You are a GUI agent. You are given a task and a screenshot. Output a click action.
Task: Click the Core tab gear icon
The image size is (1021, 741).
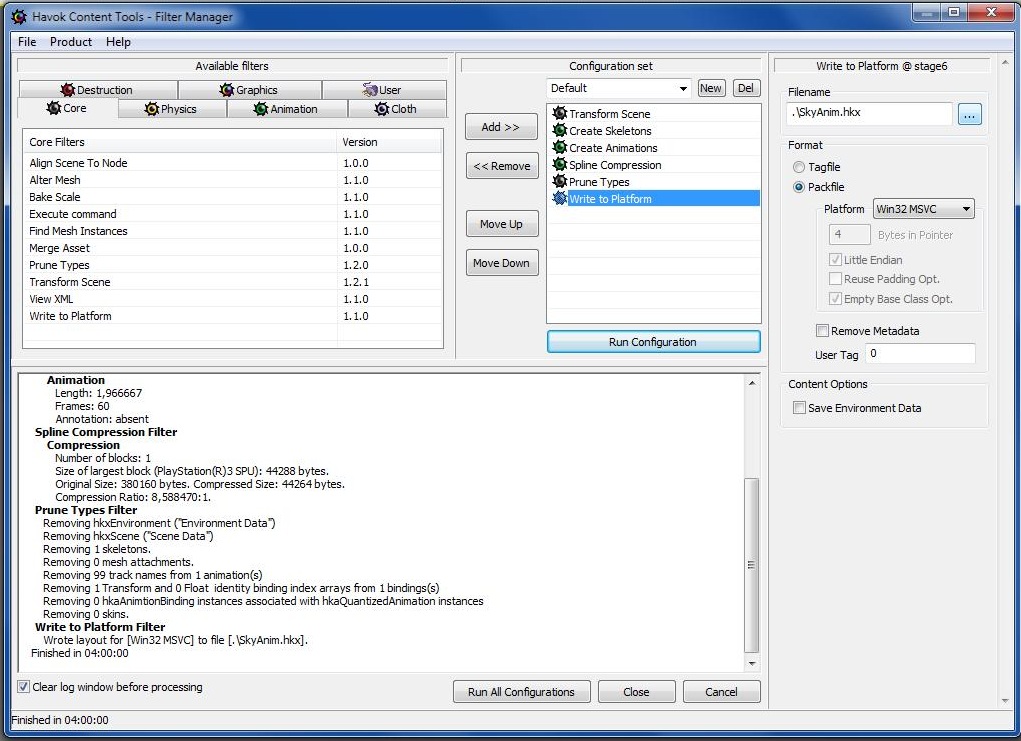(54, 108)
